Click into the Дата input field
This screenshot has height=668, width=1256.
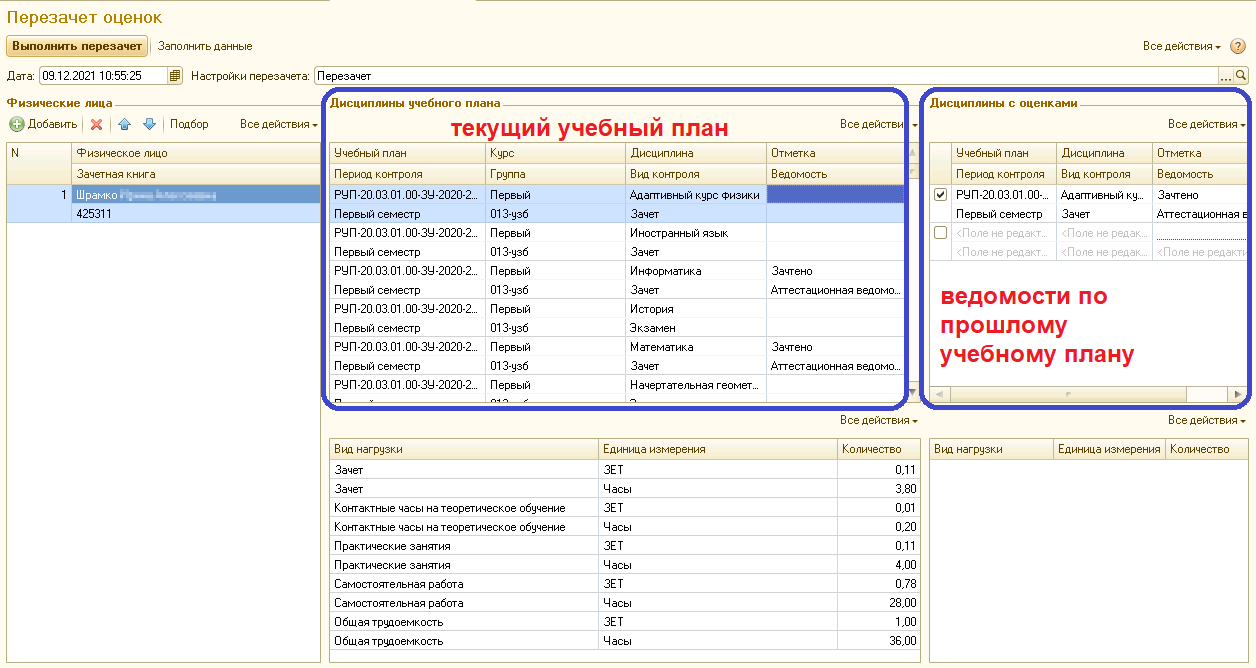(102, 75)
